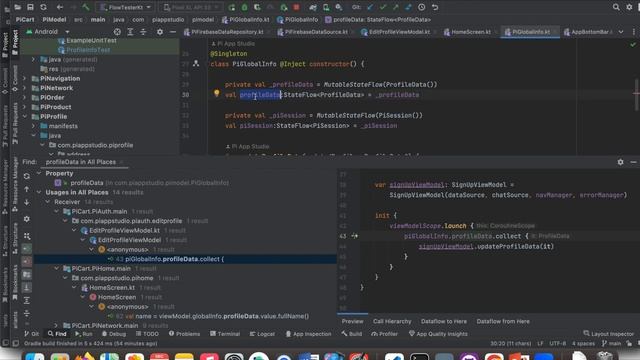Click PiGlobalInfo class breadcrumb
The width and height of the screenshot is (640, 360).
click(x=298, y=20)
